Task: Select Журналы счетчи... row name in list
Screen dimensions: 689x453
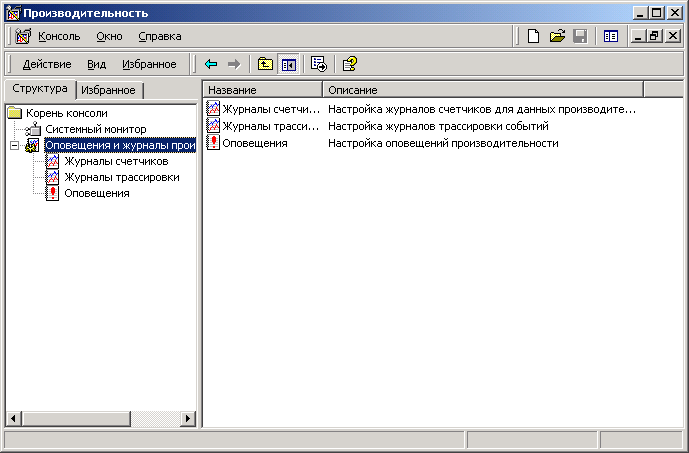Action: (x=271, y=109)
